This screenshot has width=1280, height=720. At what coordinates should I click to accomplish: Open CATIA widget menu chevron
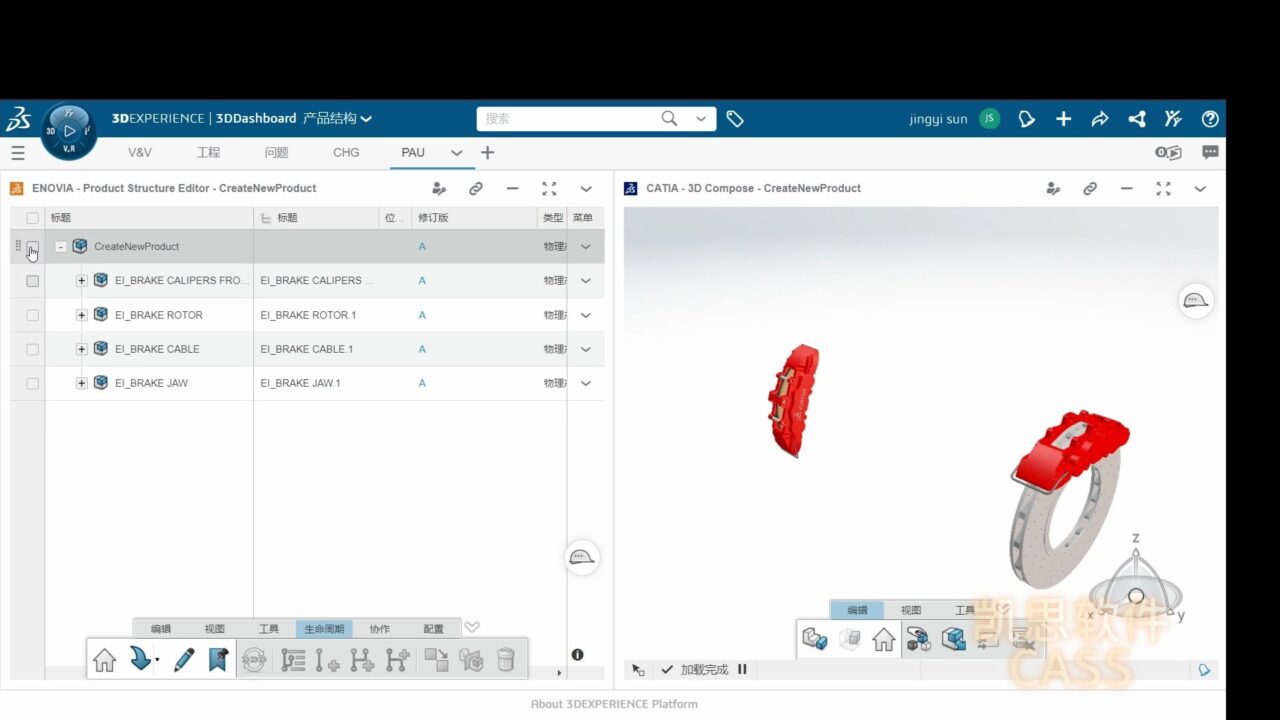[x=1200, y=188]
